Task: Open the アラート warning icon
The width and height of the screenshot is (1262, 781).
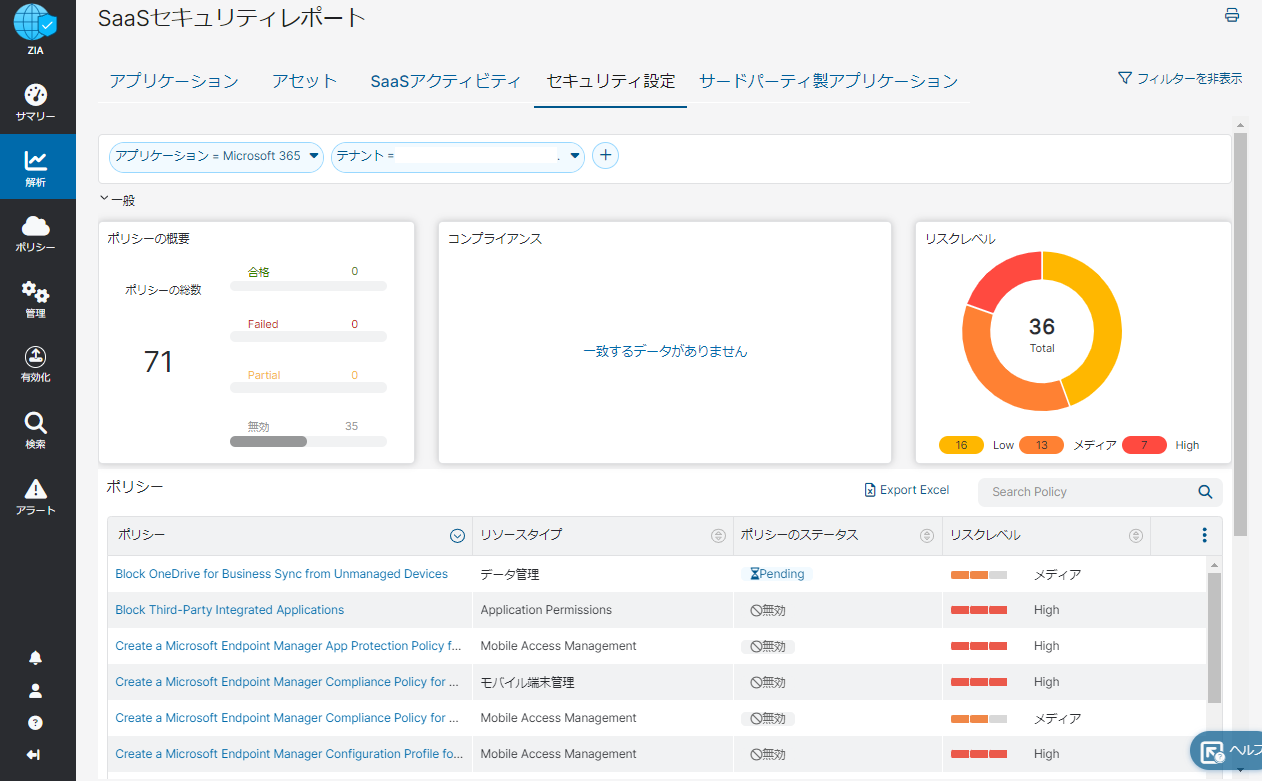Action: [35, 489]
